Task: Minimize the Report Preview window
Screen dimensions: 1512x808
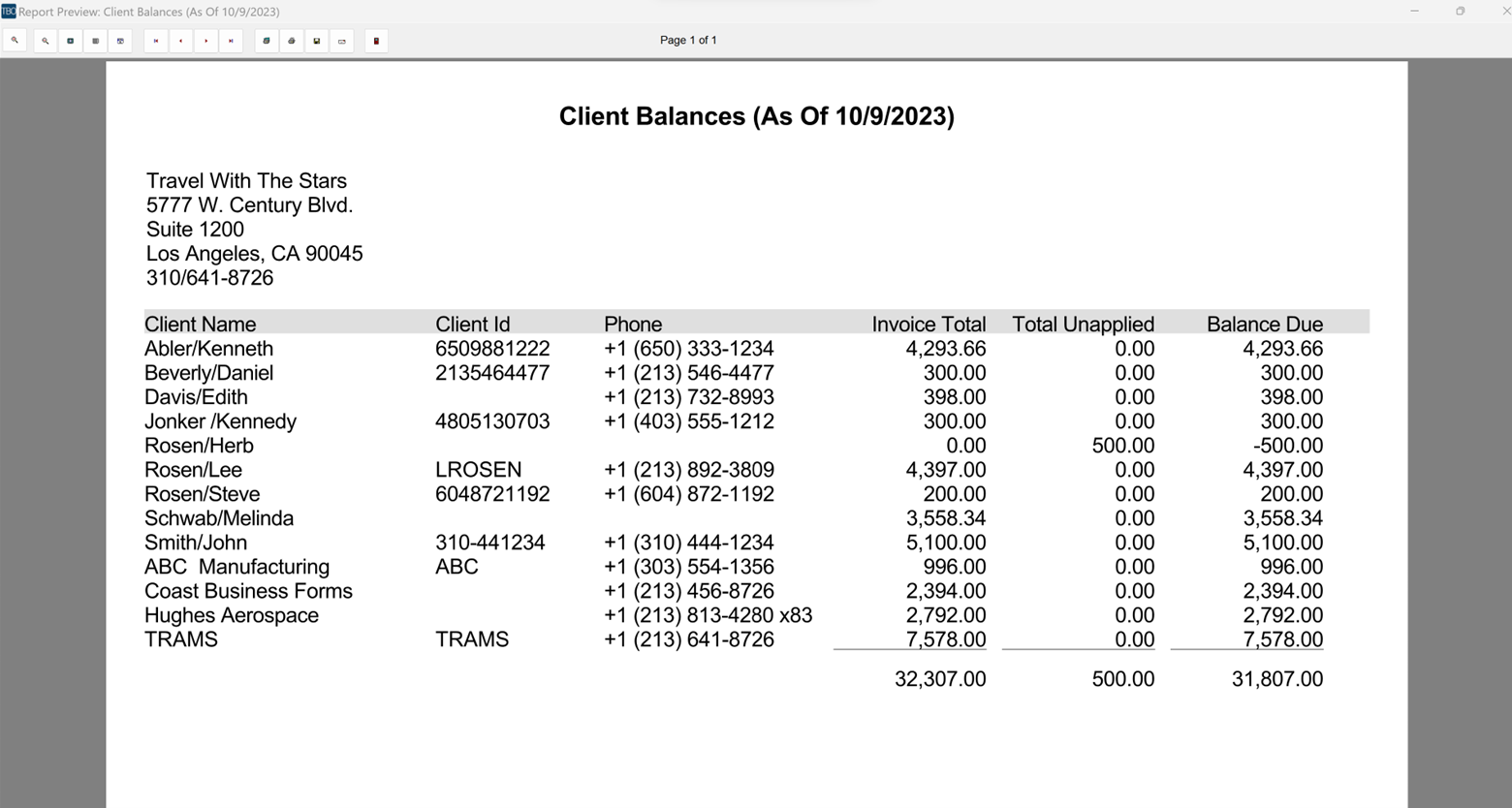Action: tap(1414, 11)
